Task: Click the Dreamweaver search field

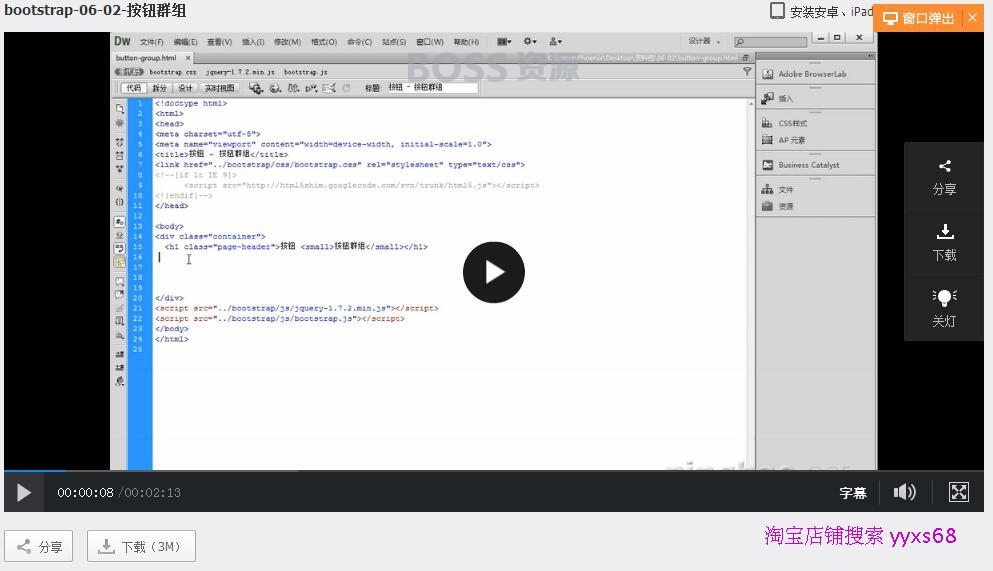Action: 770,42
